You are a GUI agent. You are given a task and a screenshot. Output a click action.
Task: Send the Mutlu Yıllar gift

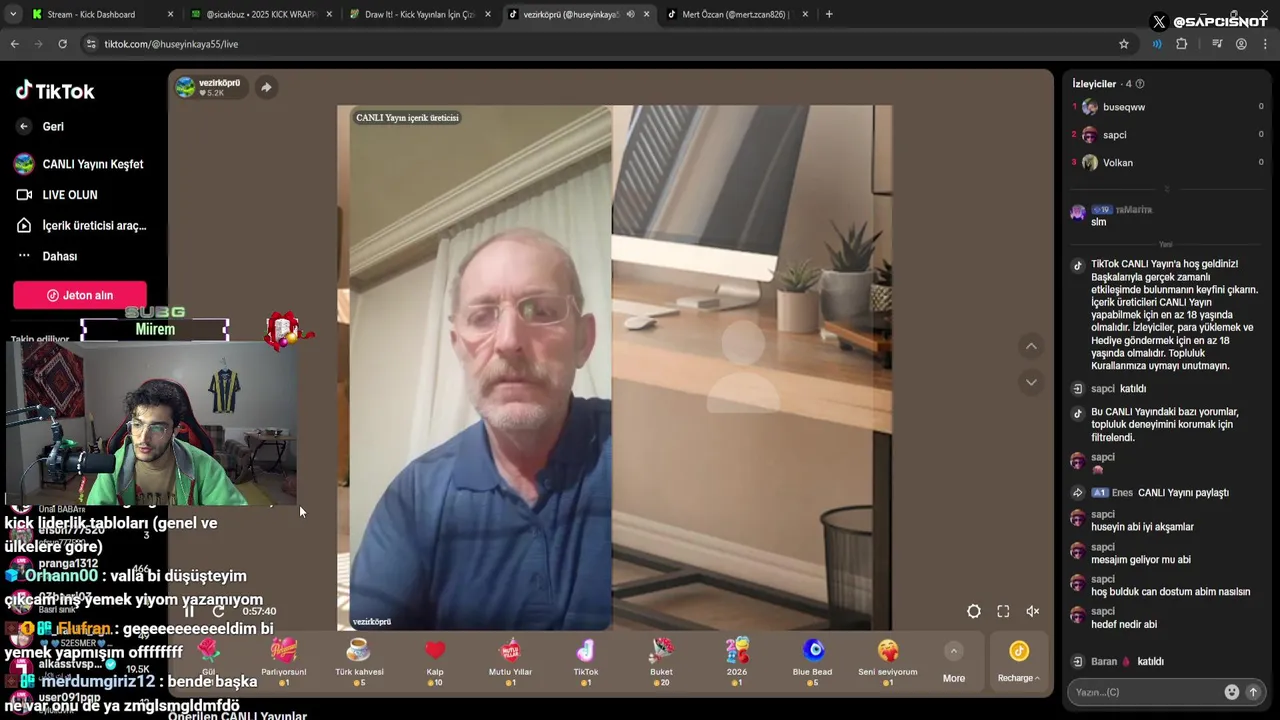(510, 660)
